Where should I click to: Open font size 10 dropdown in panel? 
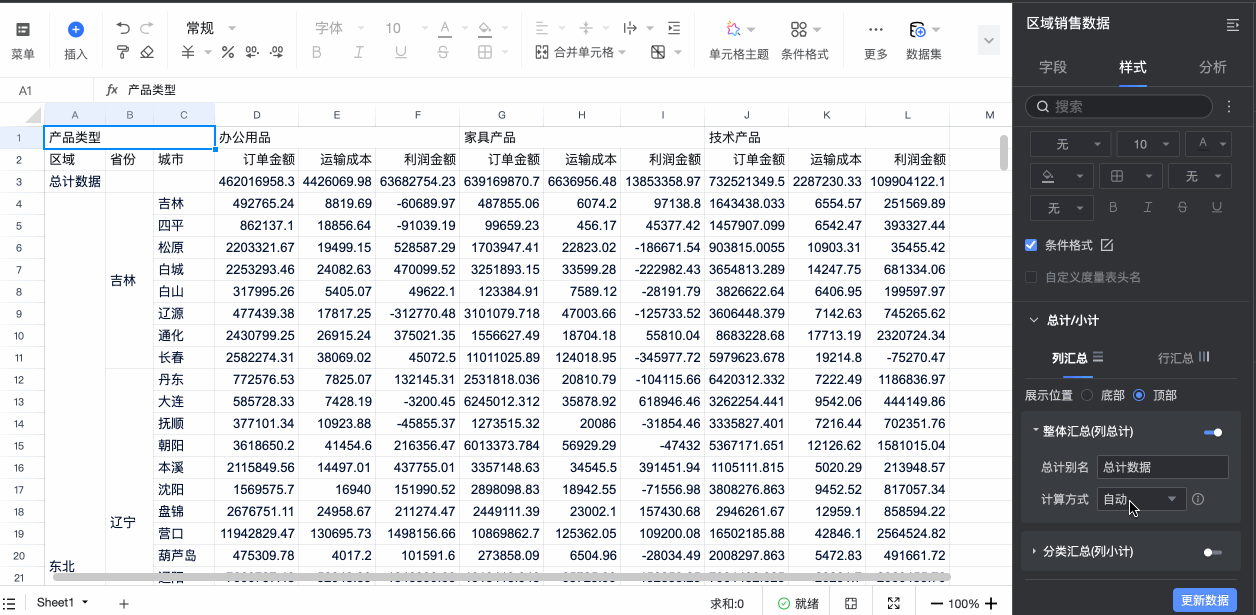pyautogui.click(x=1148, y=144)
